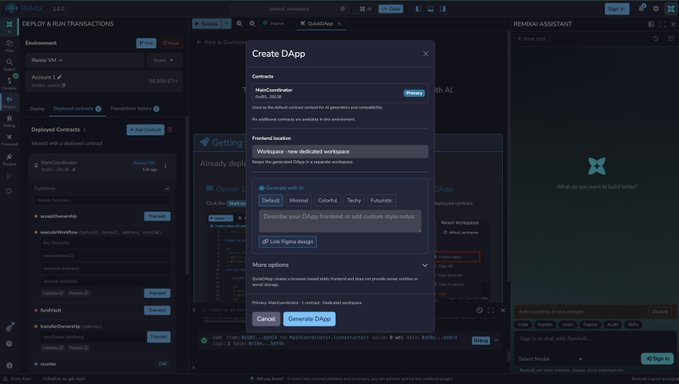This screenshot has height=384, width=679.
Task: Transact the fundVault function
Action: [x=157, y=310]
